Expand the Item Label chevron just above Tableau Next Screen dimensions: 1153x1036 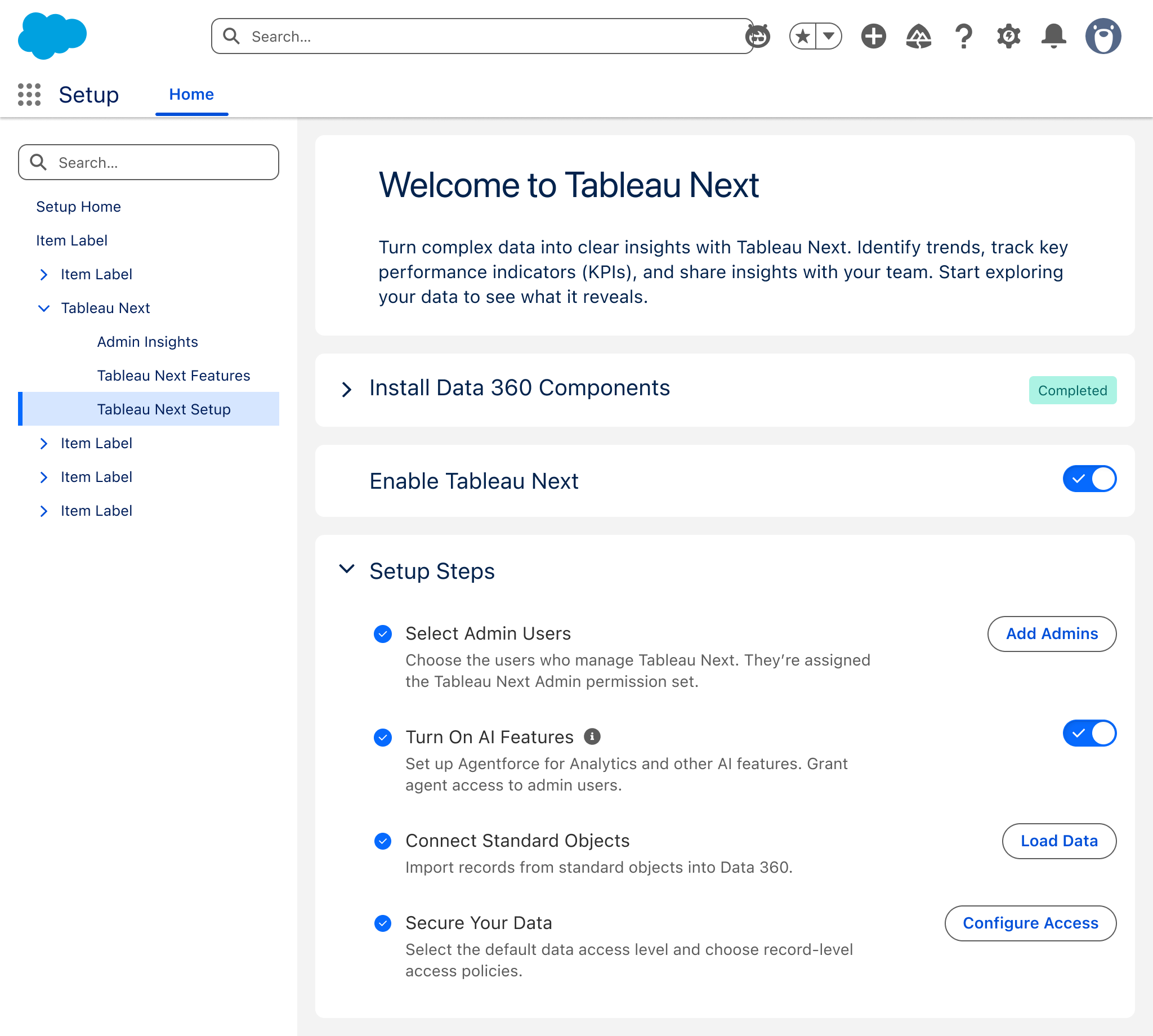(x=44, y=274)
